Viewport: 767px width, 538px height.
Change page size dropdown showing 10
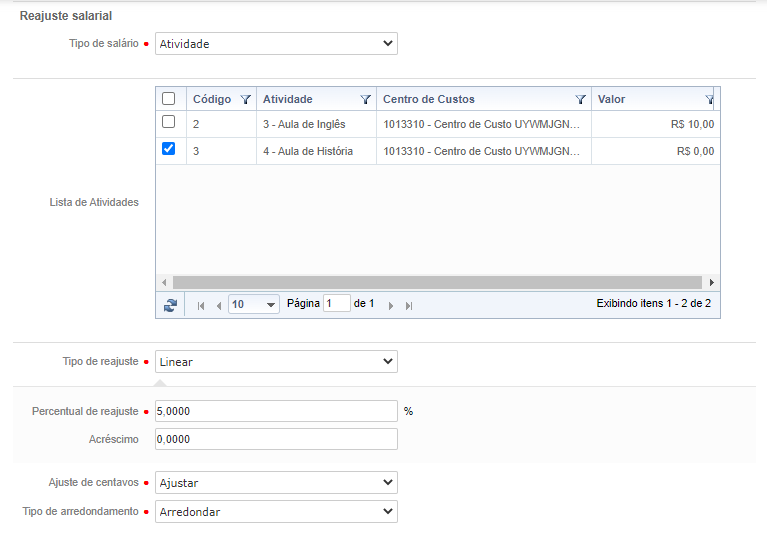click(x=254, y=305)
